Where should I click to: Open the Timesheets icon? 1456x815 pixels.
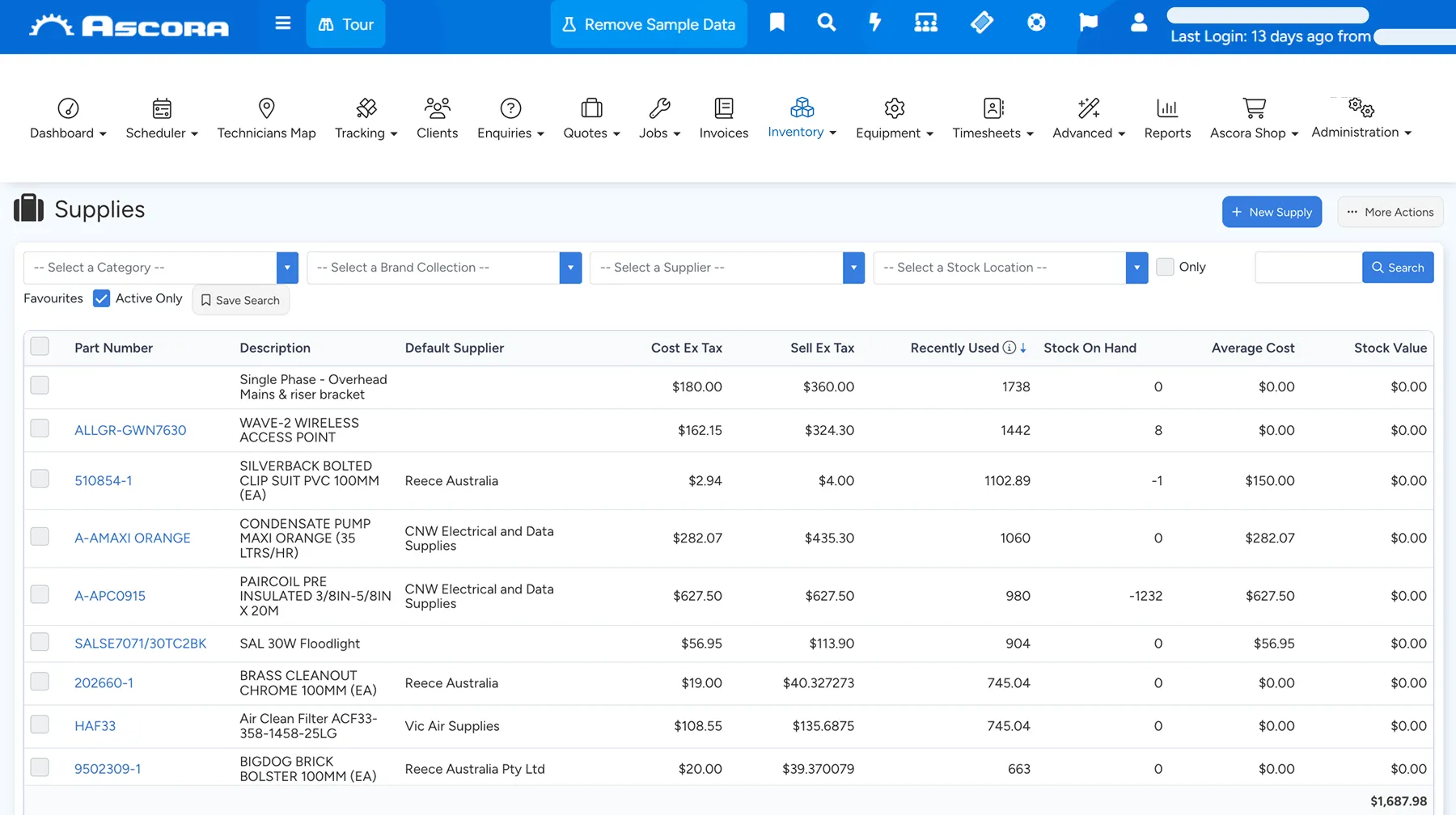[x=993, y=108]
